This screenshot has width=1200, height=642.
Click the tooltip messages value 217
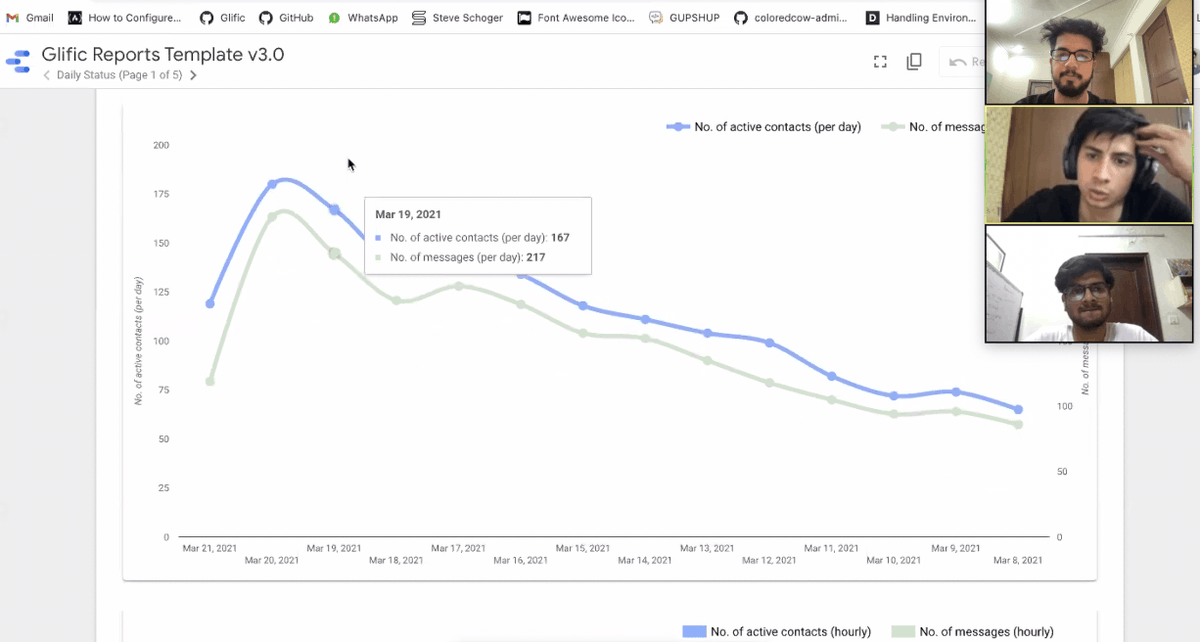coord(536,257)
